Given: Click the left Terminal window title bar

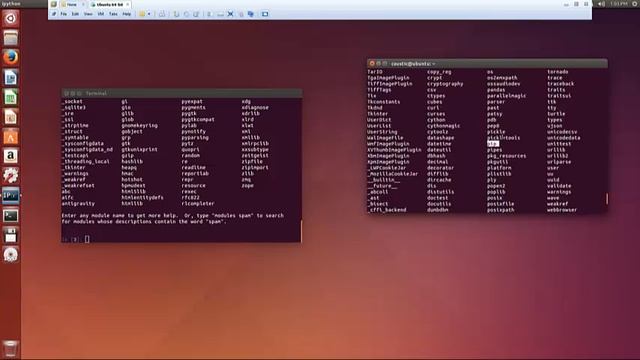Looking at the screenshot, I should [x=182, y=93].
